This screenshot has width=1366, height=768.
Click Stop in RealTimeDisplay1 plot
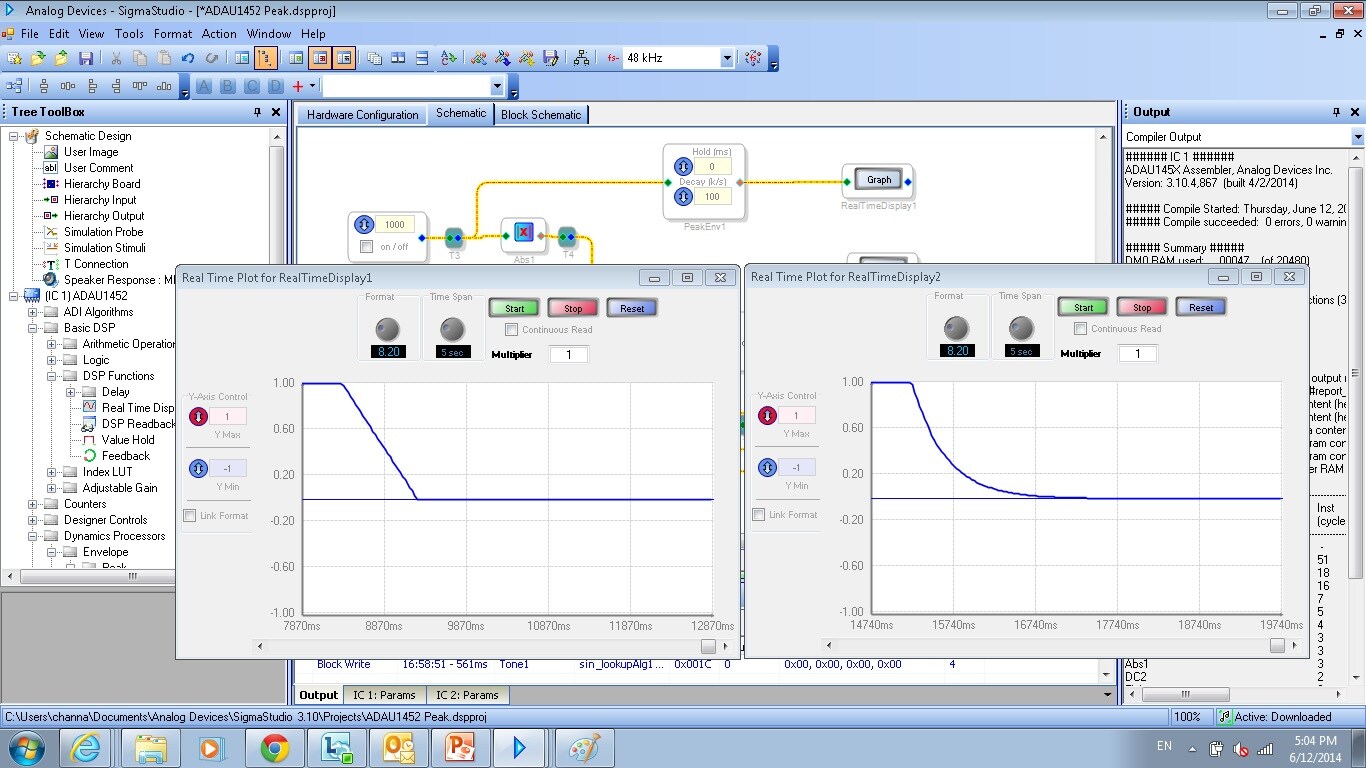pos(573,308)
